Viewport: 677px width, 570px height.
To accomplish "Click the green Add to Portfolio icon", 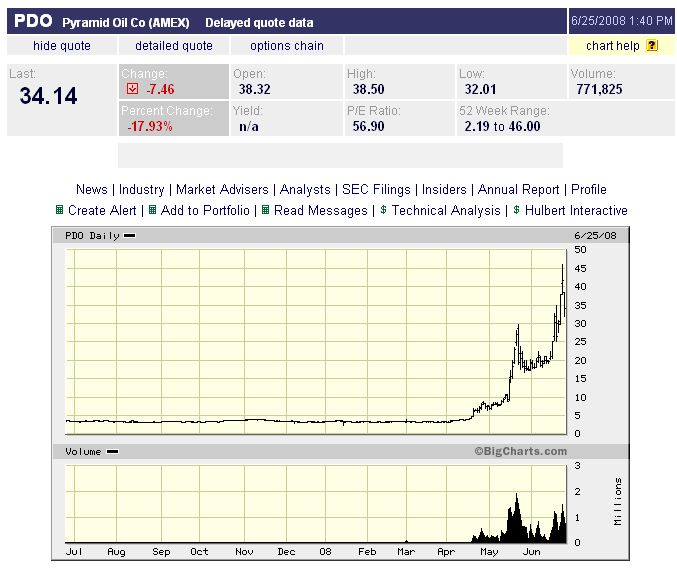I will [x=152, y=210].
